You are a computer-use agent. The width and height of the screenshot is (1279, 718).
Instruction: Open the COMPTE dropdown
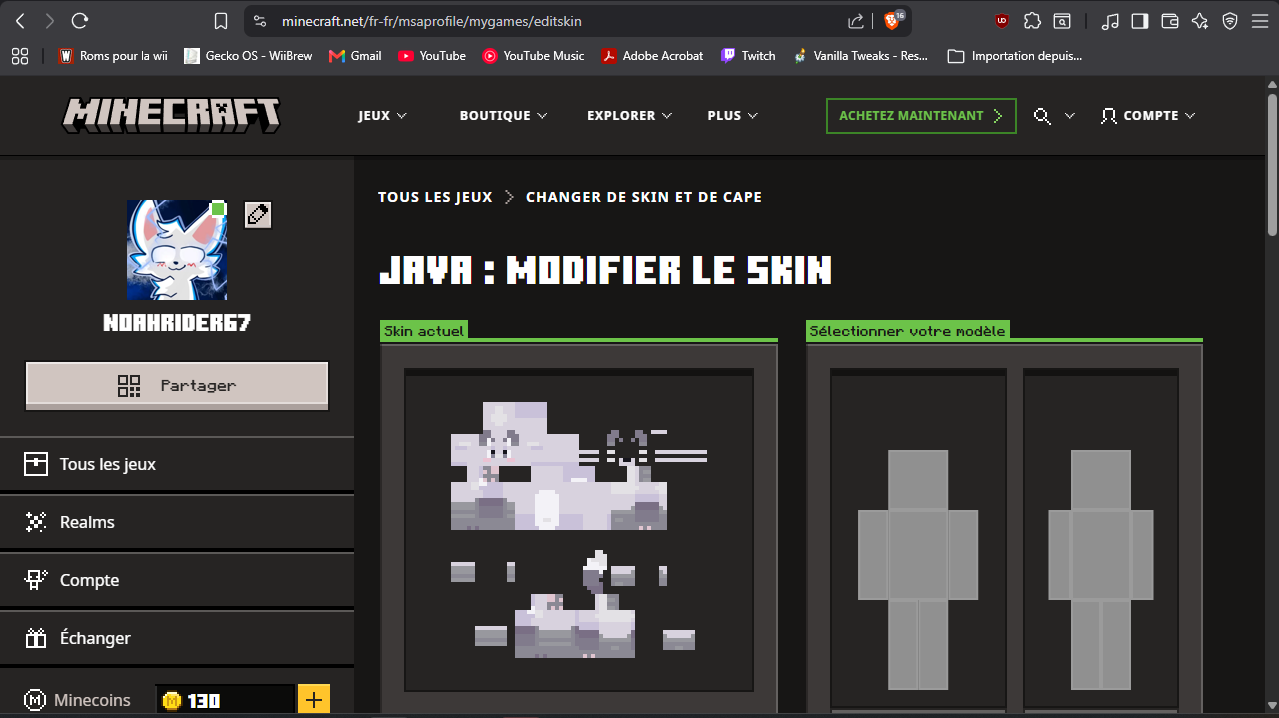tap(1147, 116)
